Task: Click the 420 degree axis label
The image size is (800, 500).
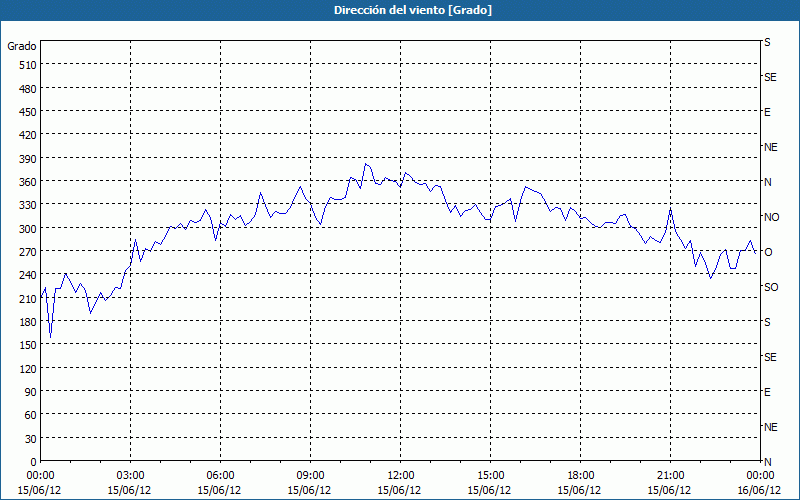Action: (28, 136)
